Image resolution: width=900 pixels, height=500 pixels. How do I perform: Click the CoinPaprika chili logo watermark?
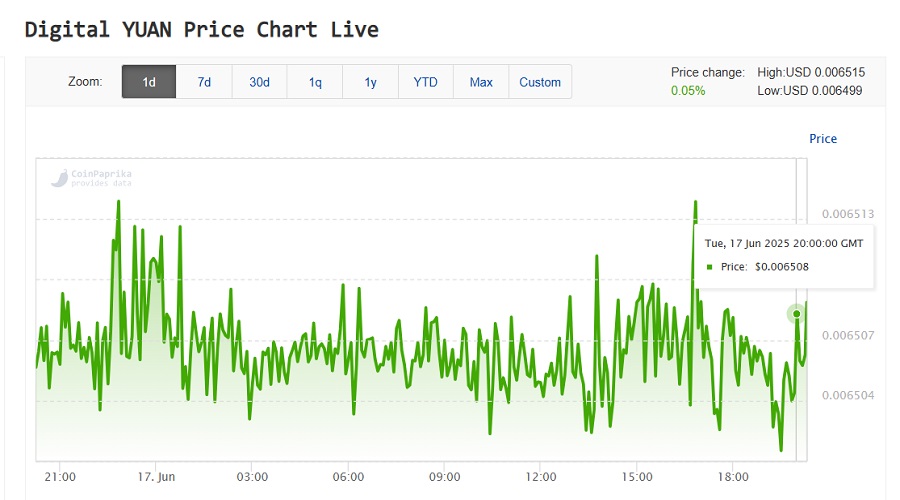click(60, 178)
